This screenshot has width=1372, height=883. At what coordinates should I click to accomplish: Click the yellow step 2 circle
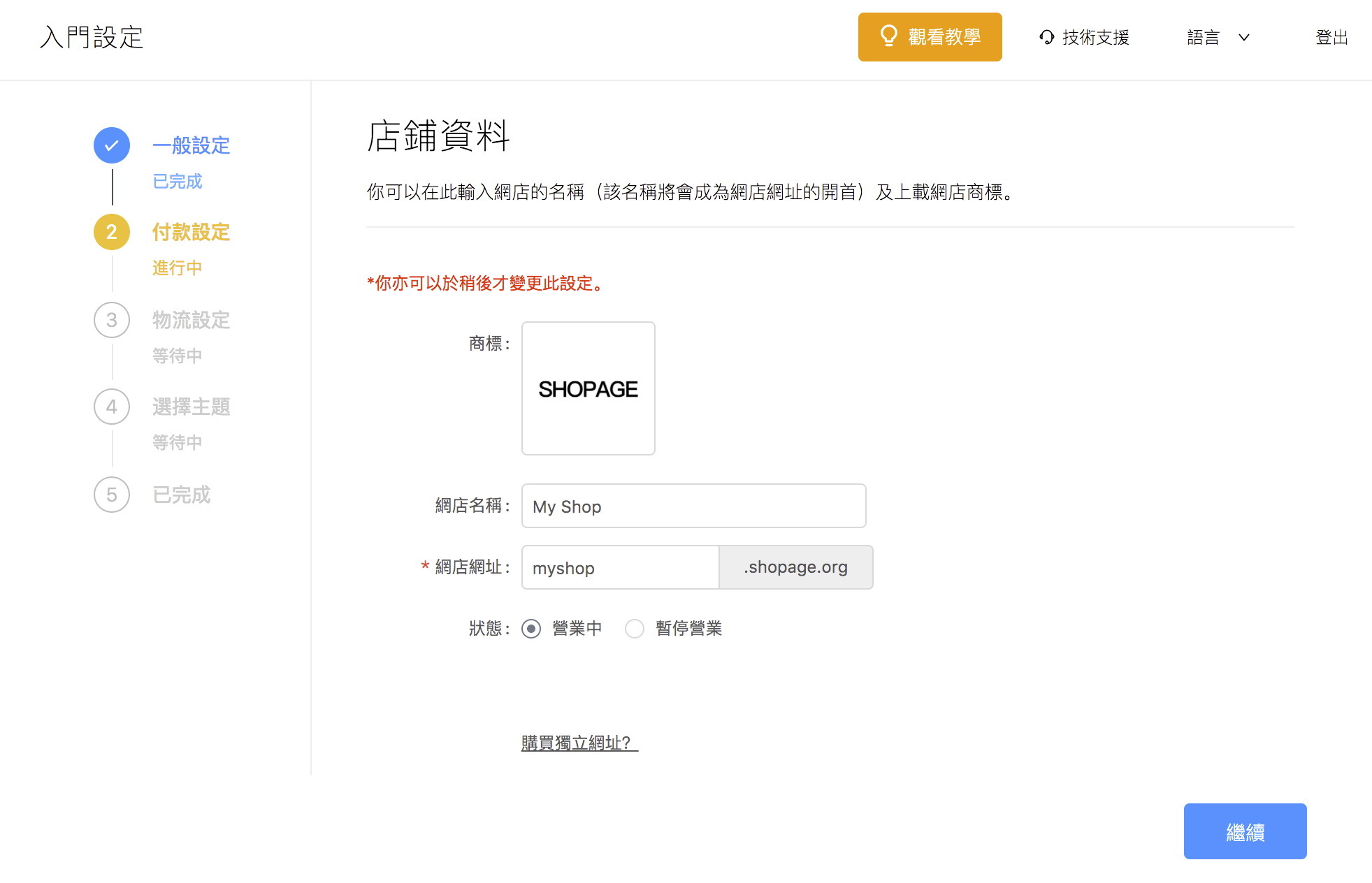click(x=112, y=232)
